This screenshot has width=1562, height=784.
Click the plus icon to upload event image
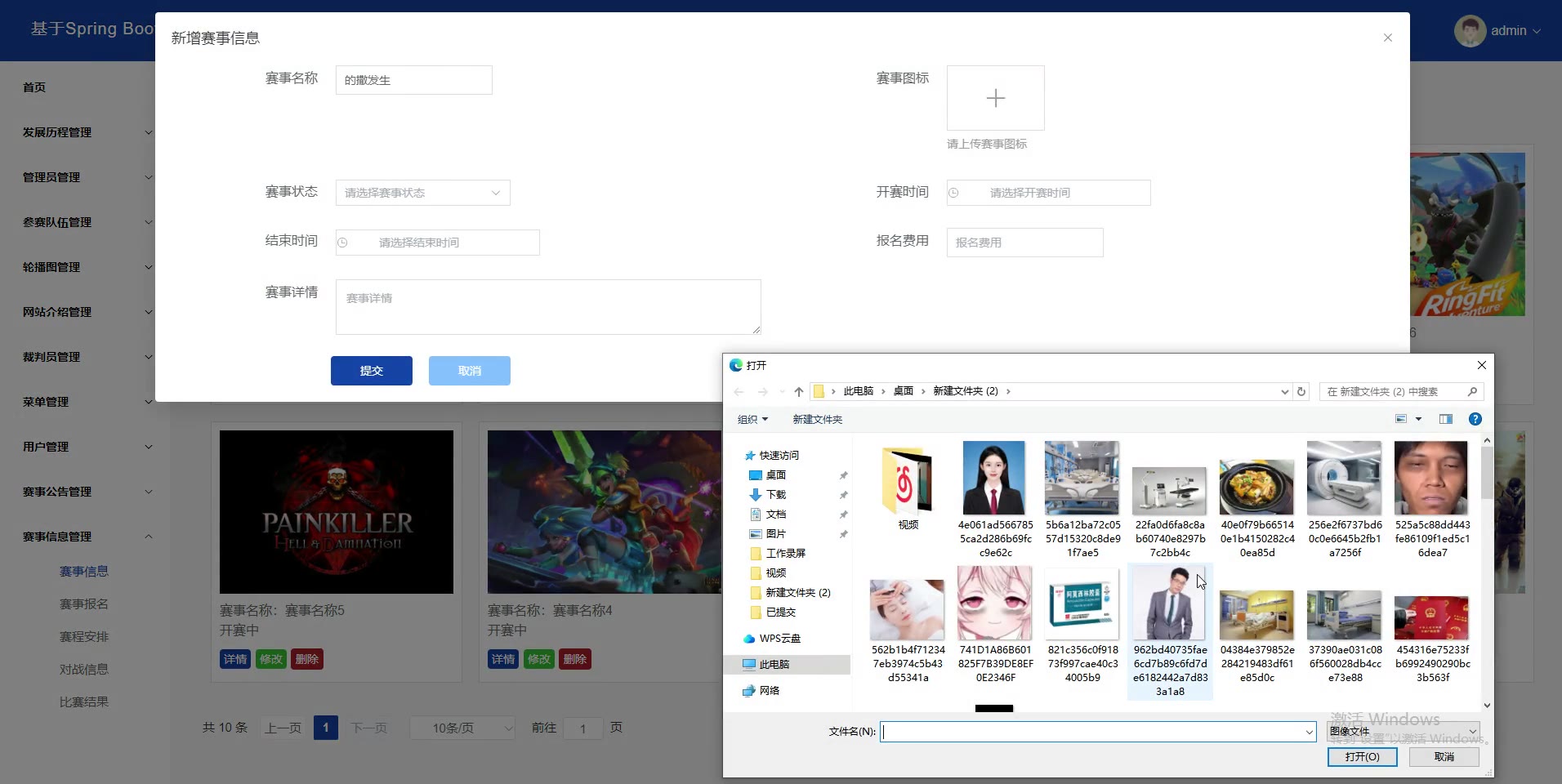tap(995, 98)
